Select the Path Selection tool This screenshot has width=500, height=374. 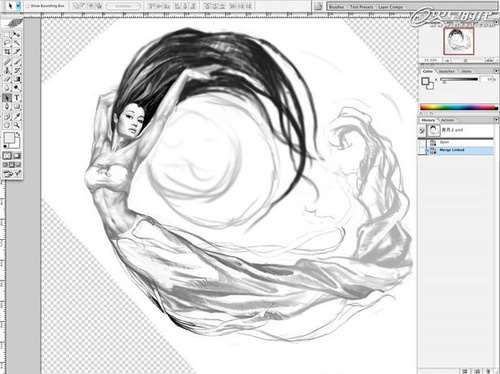coord(7,98)
